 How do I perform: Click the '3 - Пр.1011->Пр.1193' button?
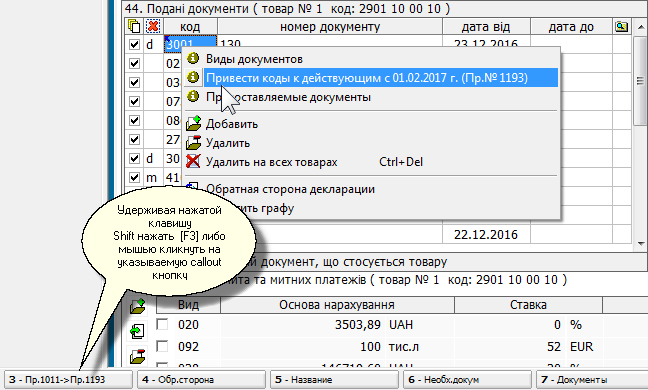(68, 380)
